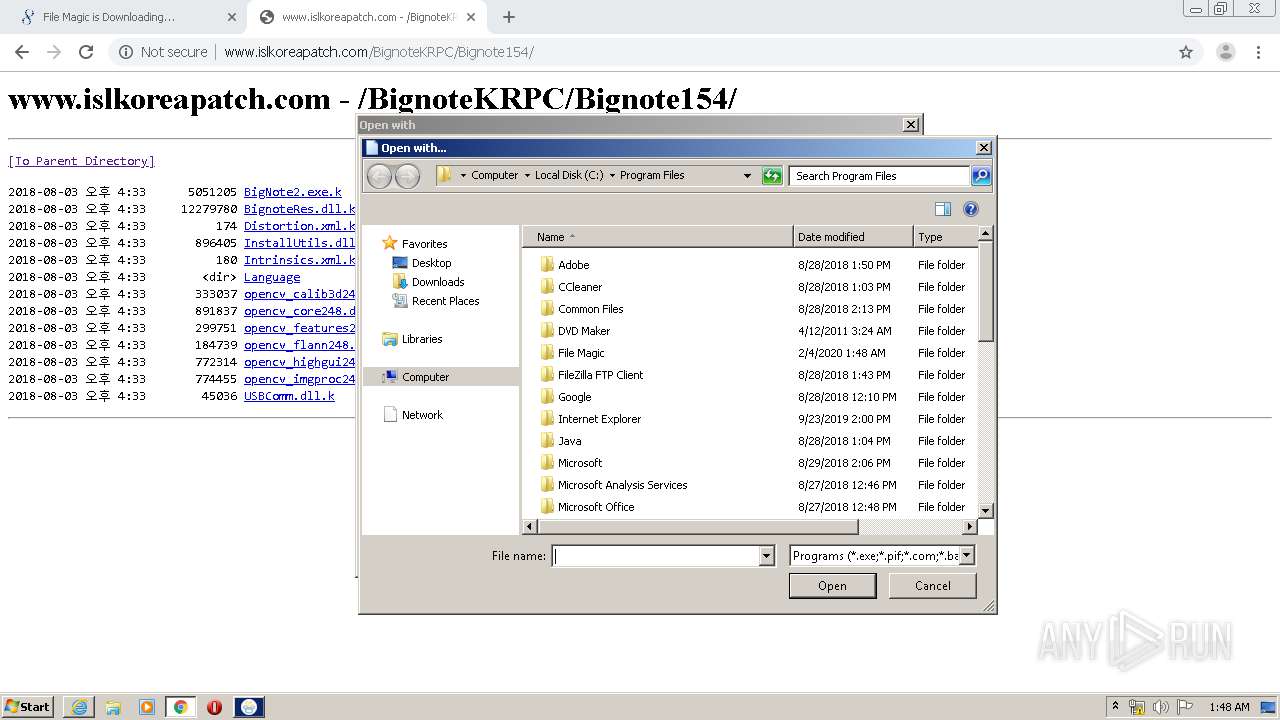
Task: Click the Cancel button
Action: (x=933, y=586)
